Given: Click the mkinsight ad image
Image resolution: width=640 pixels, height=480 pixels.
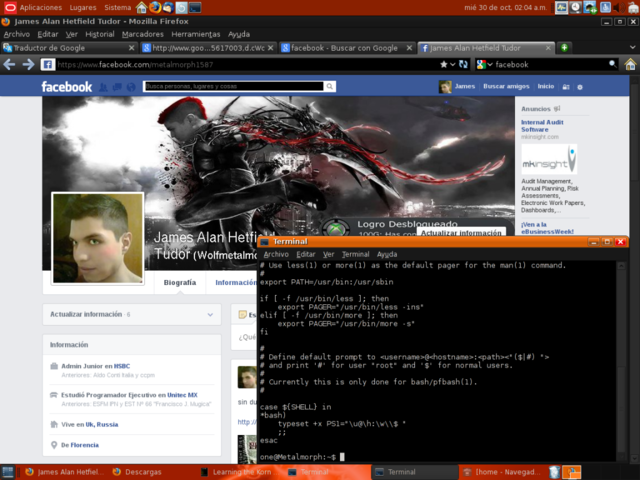Looking at the screenshot, I should click(549, 159).
